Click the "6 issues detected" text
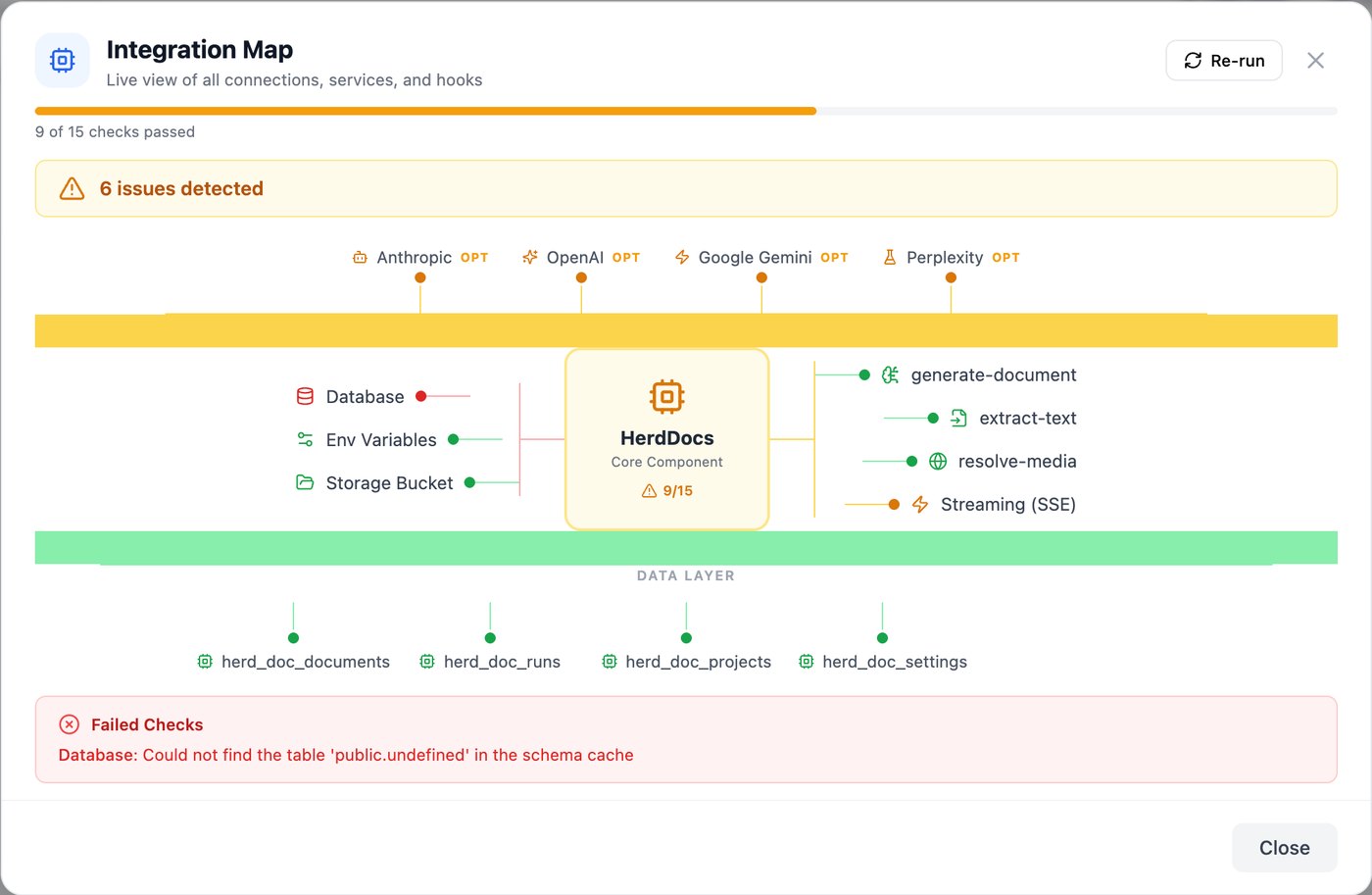 click(181, 188)
